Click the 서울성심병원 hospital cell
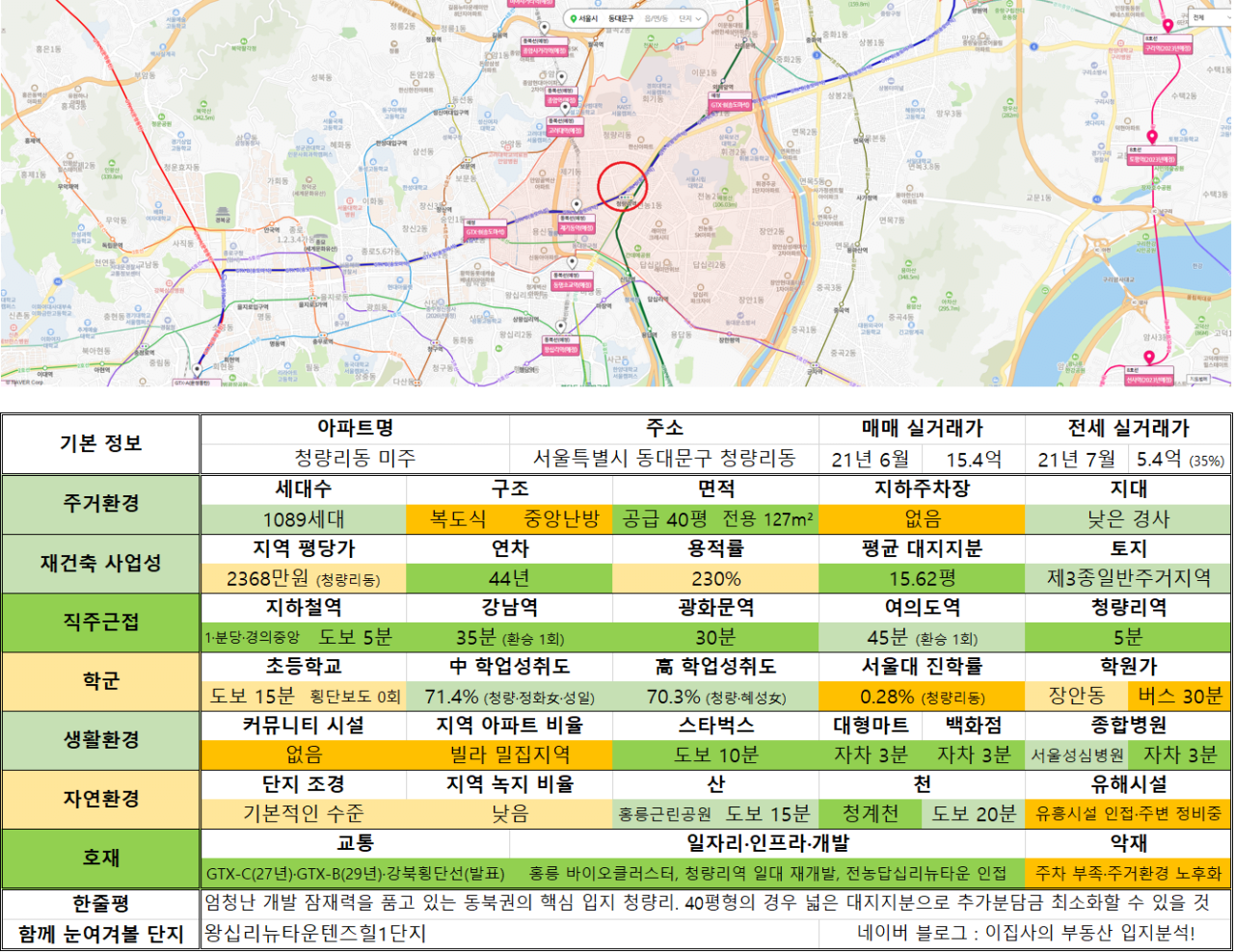The height and width of the screenshot is (952, 1234). point(1077,756)
